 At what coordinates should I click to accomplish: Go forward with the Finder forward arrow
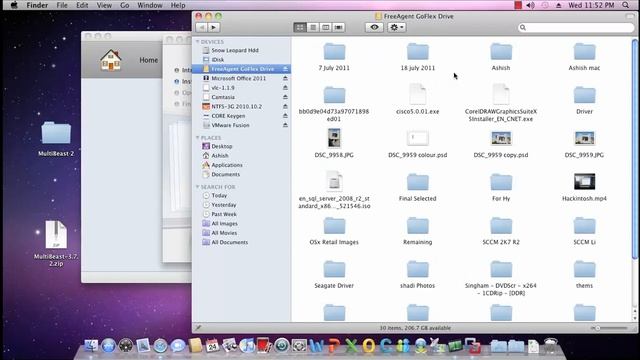213,27
